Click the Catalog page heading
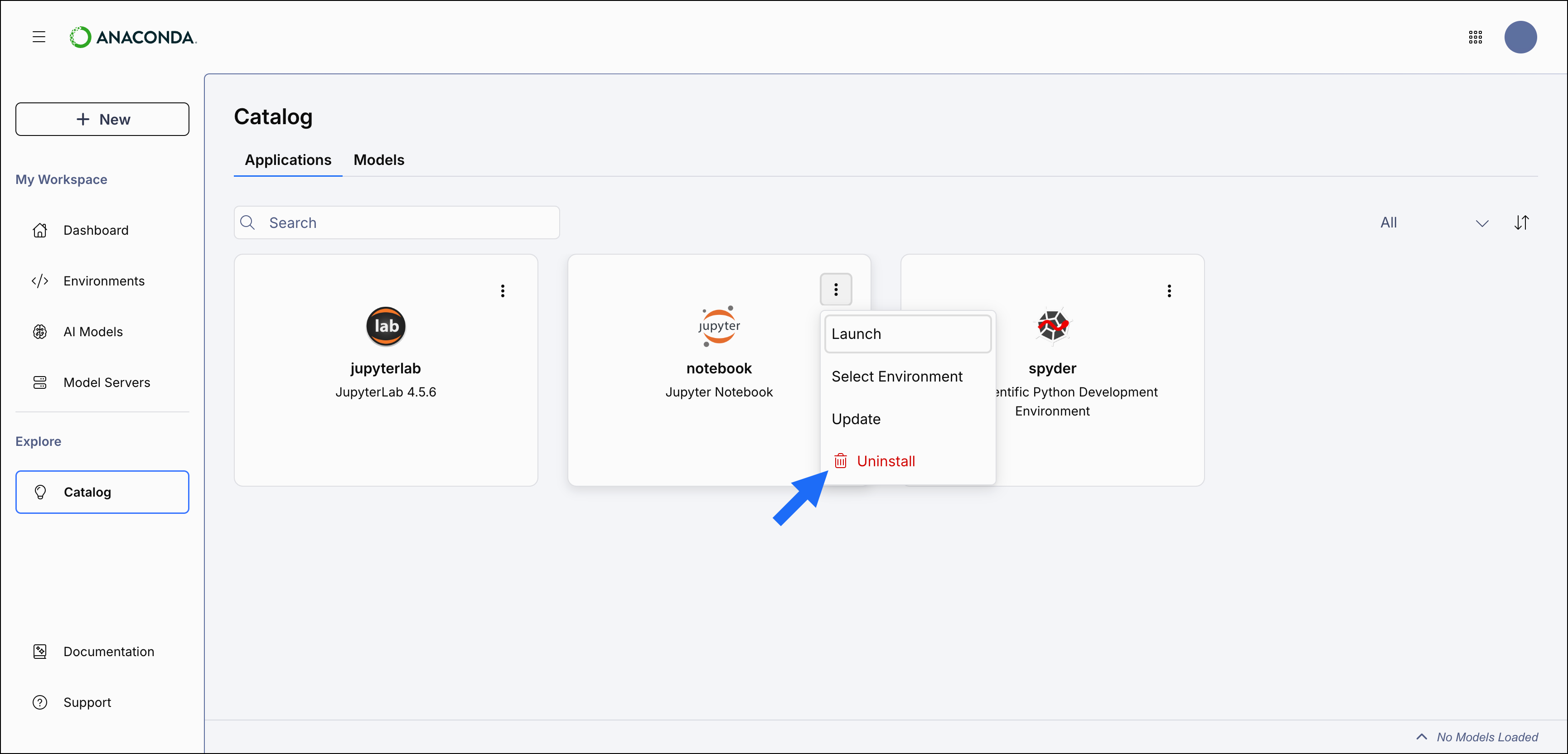 coord(273,116)
